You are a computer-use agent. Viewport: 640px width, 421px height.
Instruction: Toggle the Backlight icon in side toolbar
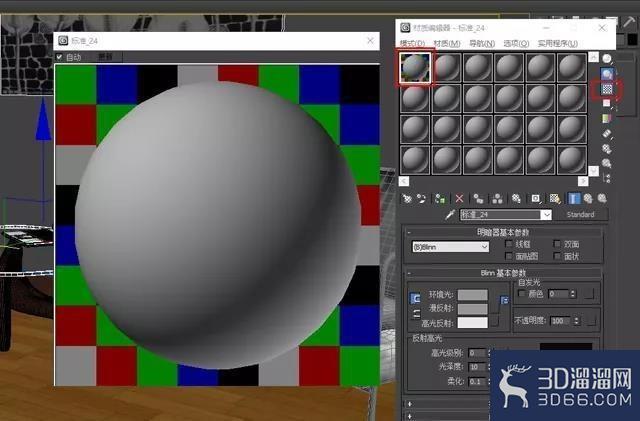[607, 74]
